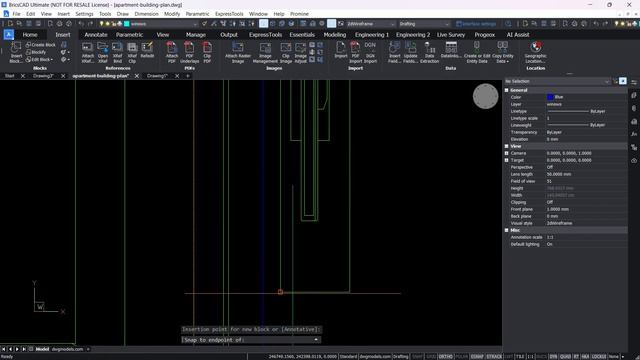The height and width of the screenshot is (360, 640).
Task: Click the Update Fields icon
Action: coord(410,52)
